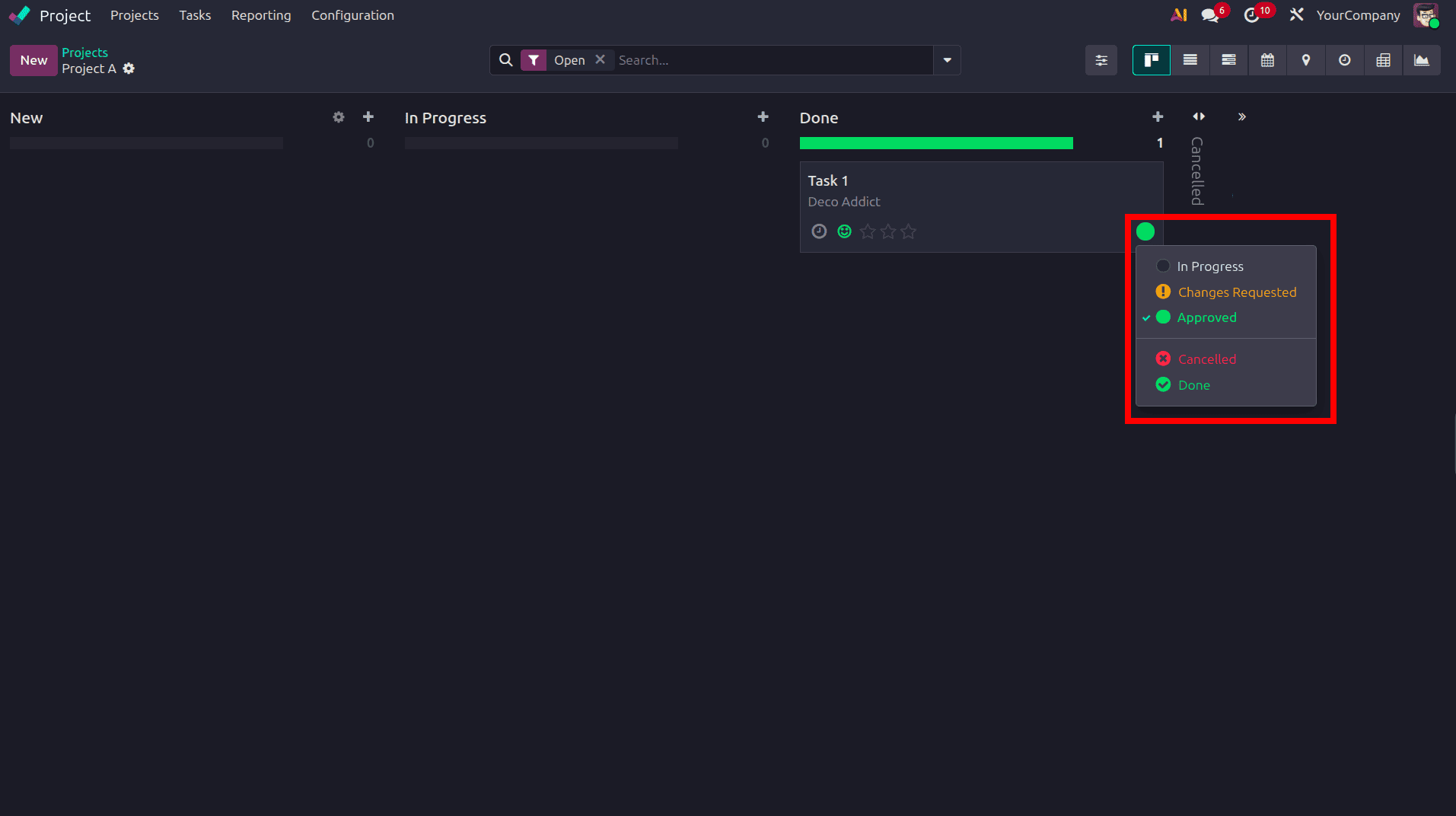This screenshot has width=1456, height=816.
Task: Open the Reporting menu
Action: pyautogui.click(x=261, y=15)
